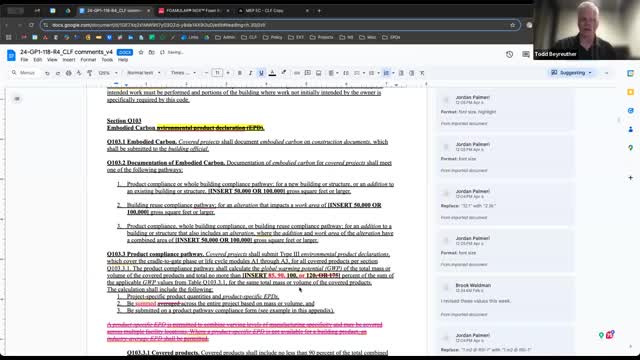Viewport: 640px width, 360px height.
Task: Open the Format menu
Action: coord(88,60)
